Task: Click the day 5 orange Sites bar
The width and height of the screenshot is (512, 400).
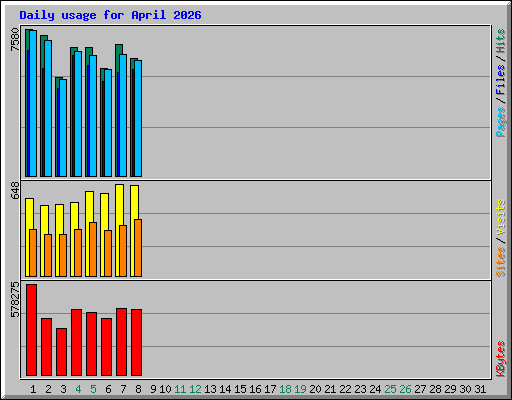Action: tap(93, 249)
